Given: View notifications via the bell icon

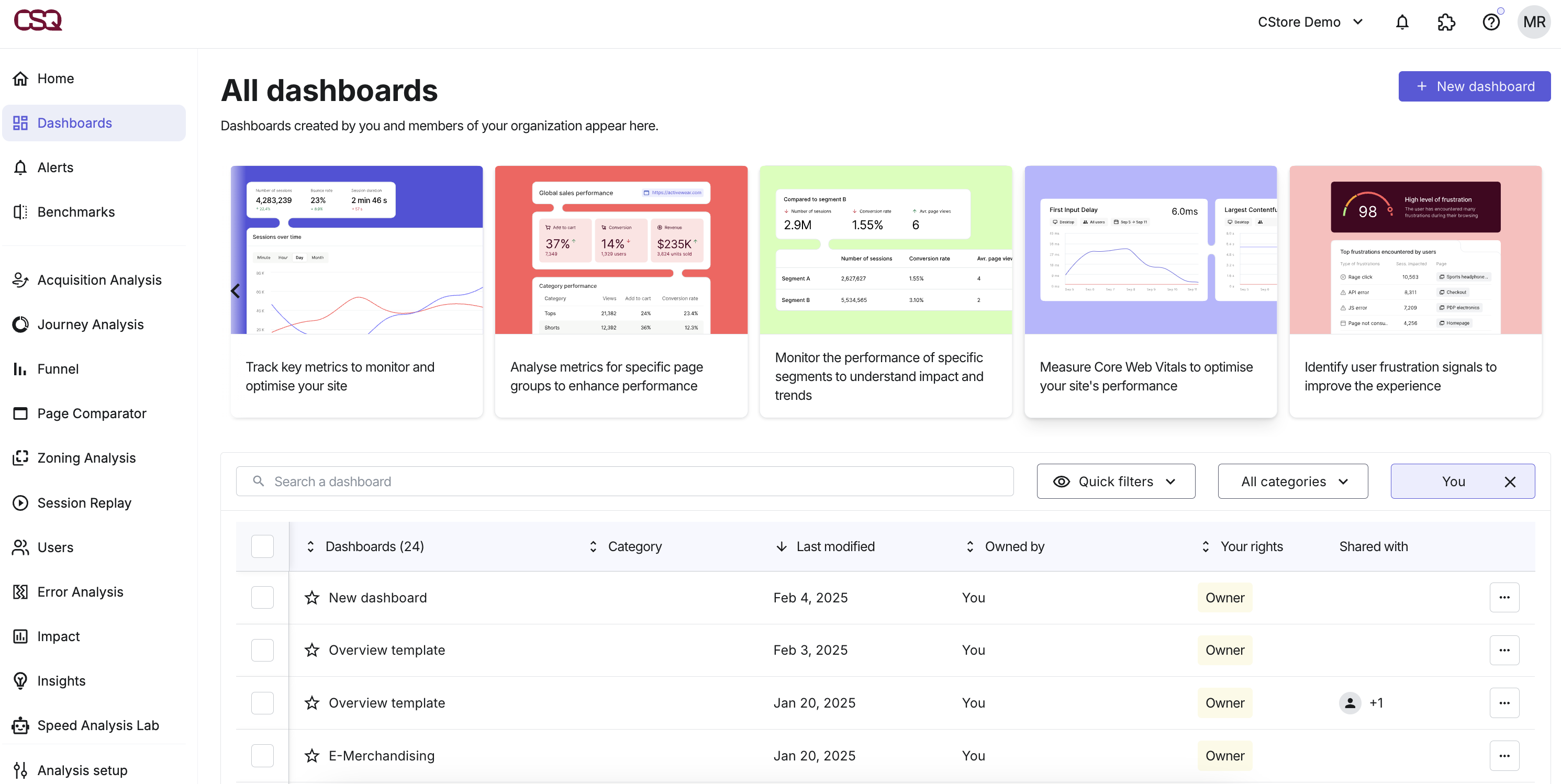Looking at the screenshot, I should pyautogui.click(x=1402, y=22).
